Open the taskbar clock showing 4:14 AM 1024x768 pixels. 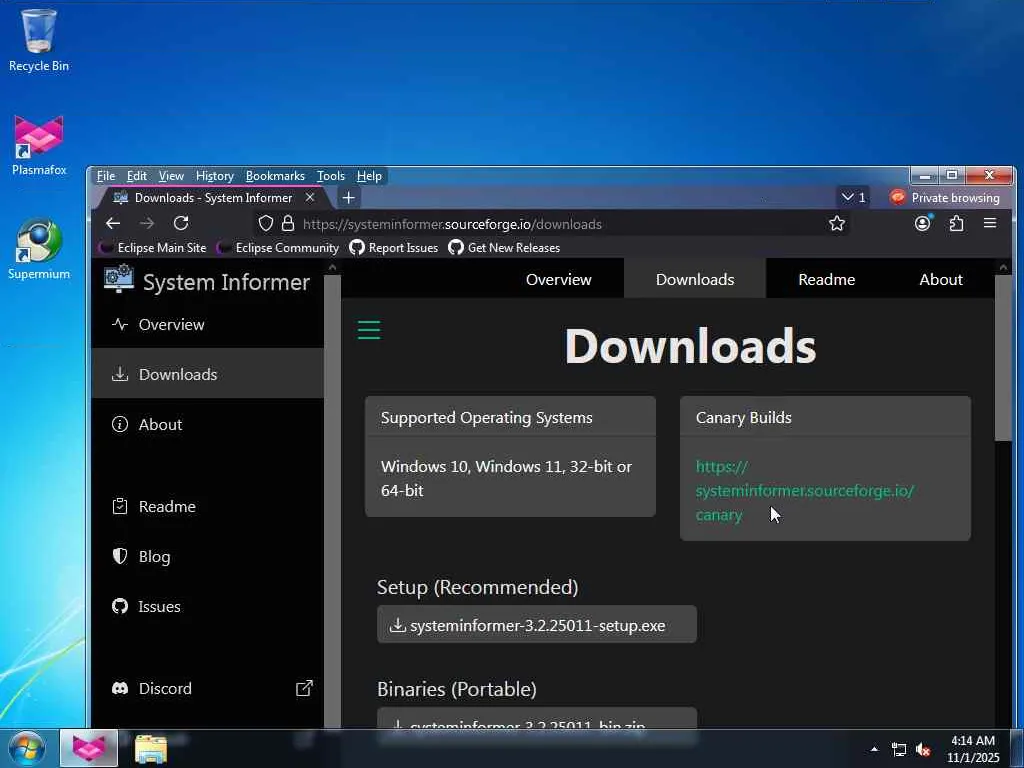(972, 749)
